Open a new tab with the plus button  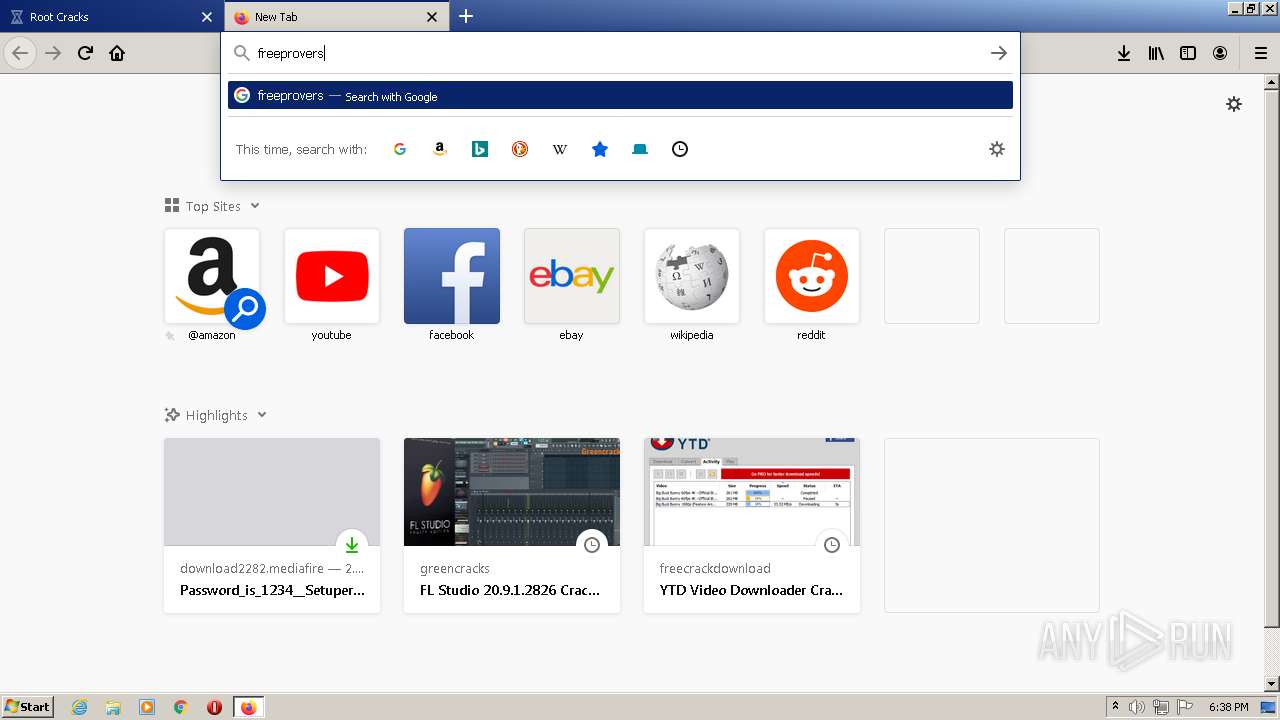[466, 16]
